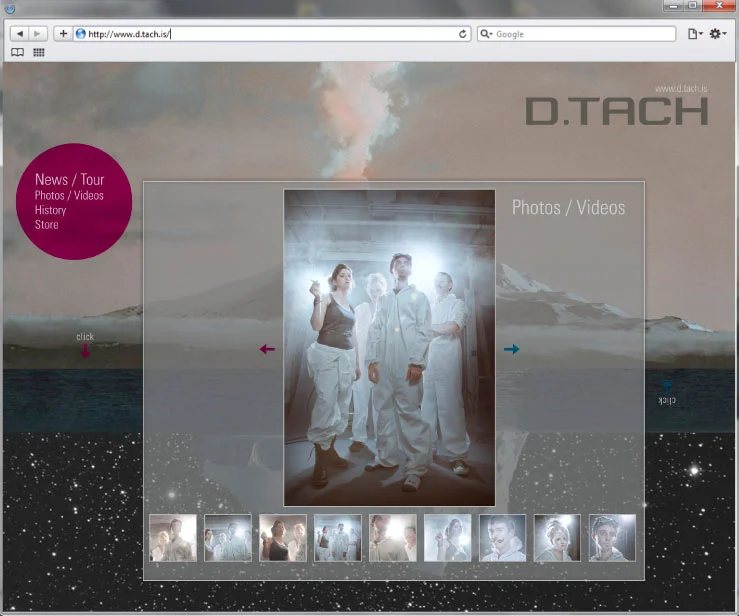
Task: Show previous photo with the magenta left arrow
Action: 267,349
